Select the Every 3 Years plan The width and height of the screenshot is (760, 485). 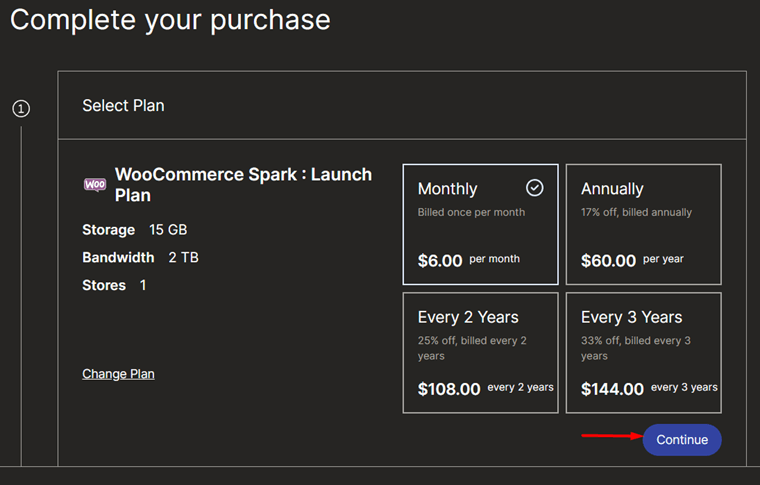[644, 353]
